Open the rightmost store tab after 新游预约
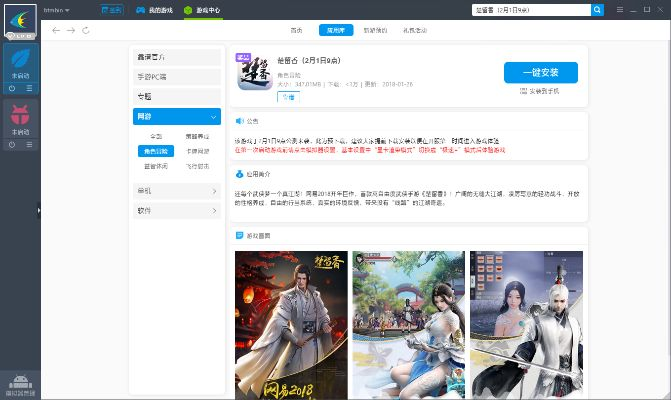The image size is (671, 400). pos(415,30)
